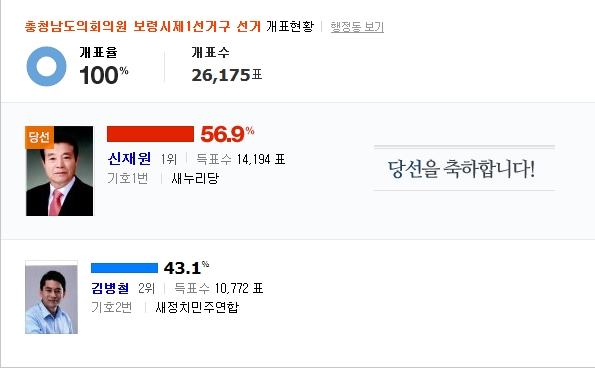The height and width of the screenshot is (370, 595).
Task: Click the orange 당선 badge
Action: (x=39, y=137)
